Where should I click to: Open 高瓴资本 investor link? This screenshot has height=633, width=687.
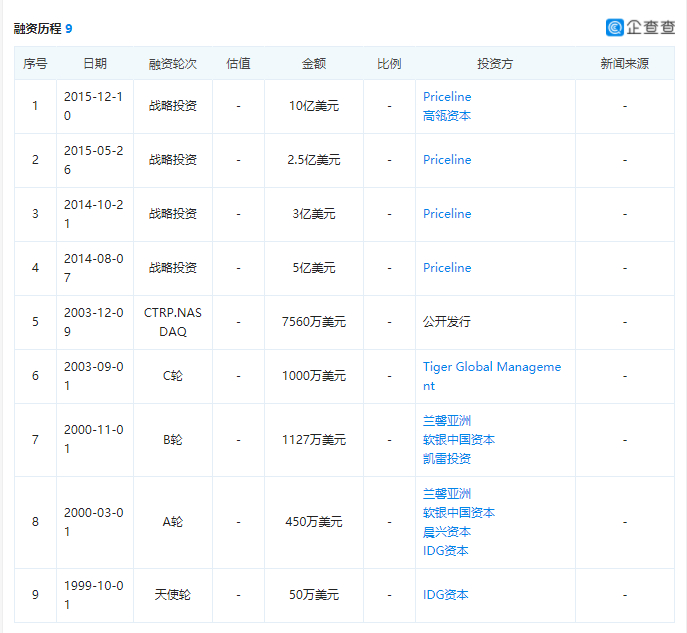coord(446,116)
